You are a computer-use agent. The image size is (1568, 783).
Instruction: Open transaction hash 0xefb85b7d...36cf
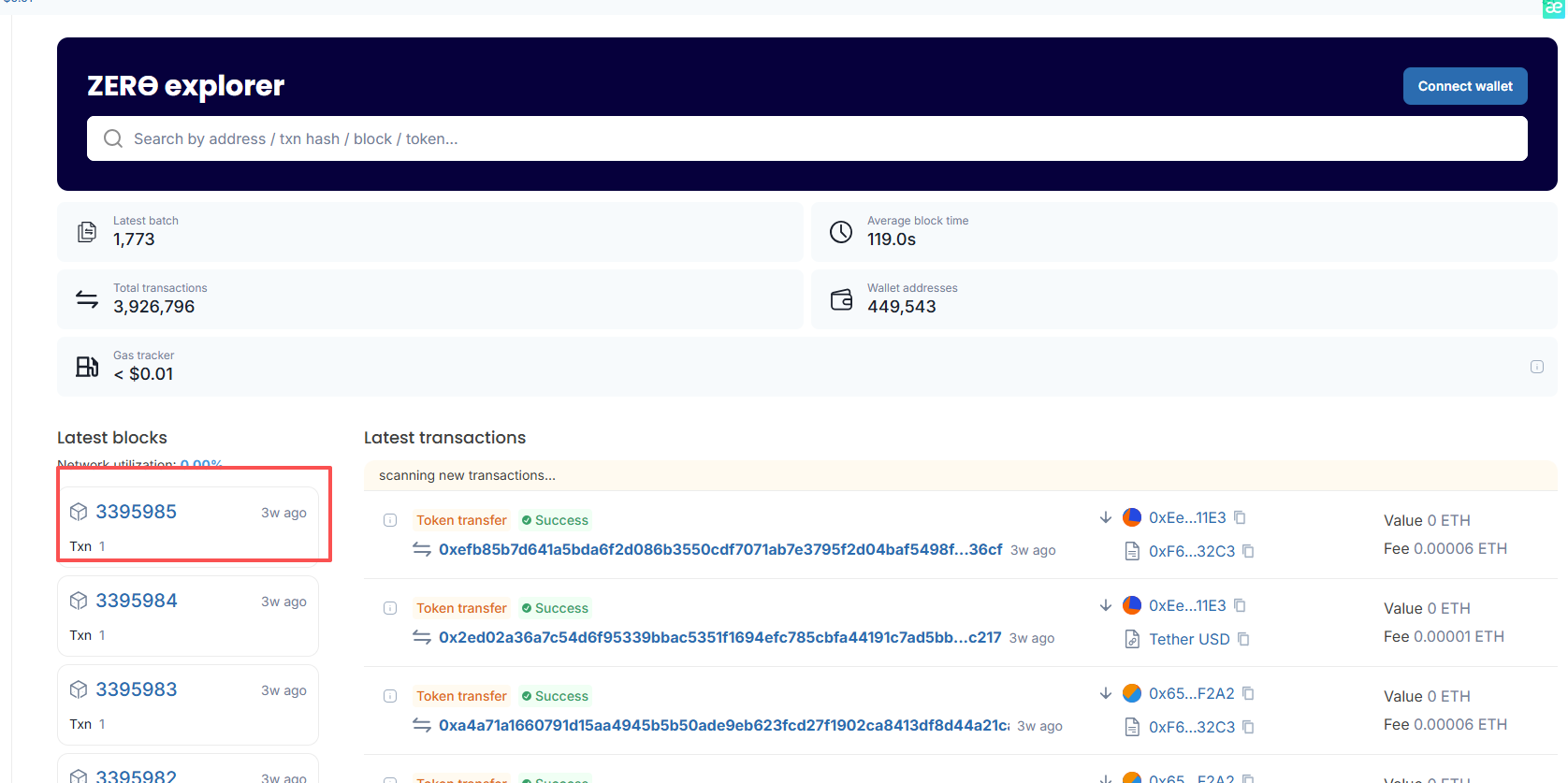click(x=720, y=550)
